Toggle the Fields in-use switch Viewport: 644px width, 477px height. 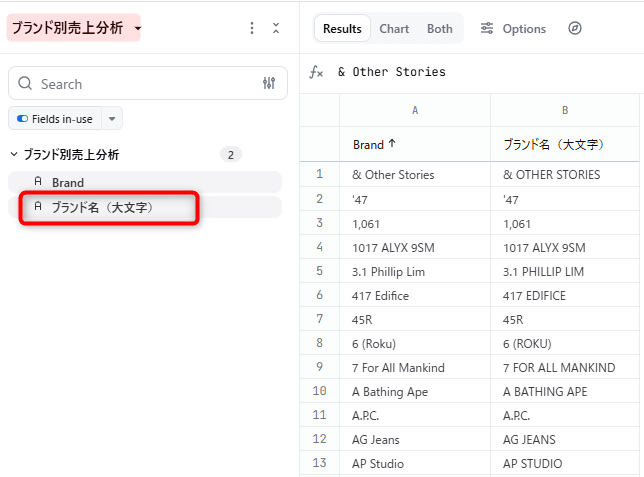(x=22, y=119)
